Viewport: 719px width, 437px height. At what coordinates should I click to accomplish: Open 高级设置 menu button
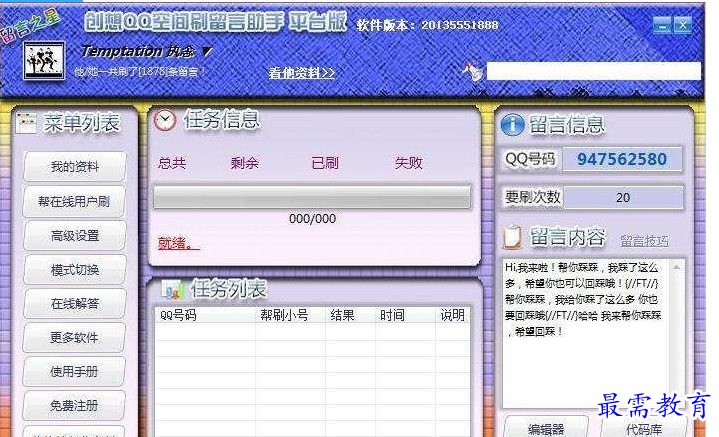(x=74, y=236)
